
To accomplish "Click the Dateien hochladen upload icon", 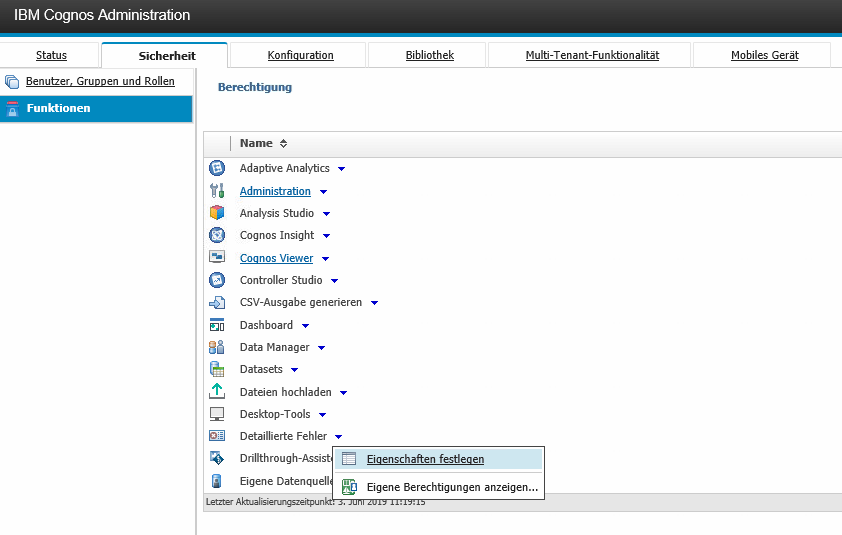I will pos(217,392).
